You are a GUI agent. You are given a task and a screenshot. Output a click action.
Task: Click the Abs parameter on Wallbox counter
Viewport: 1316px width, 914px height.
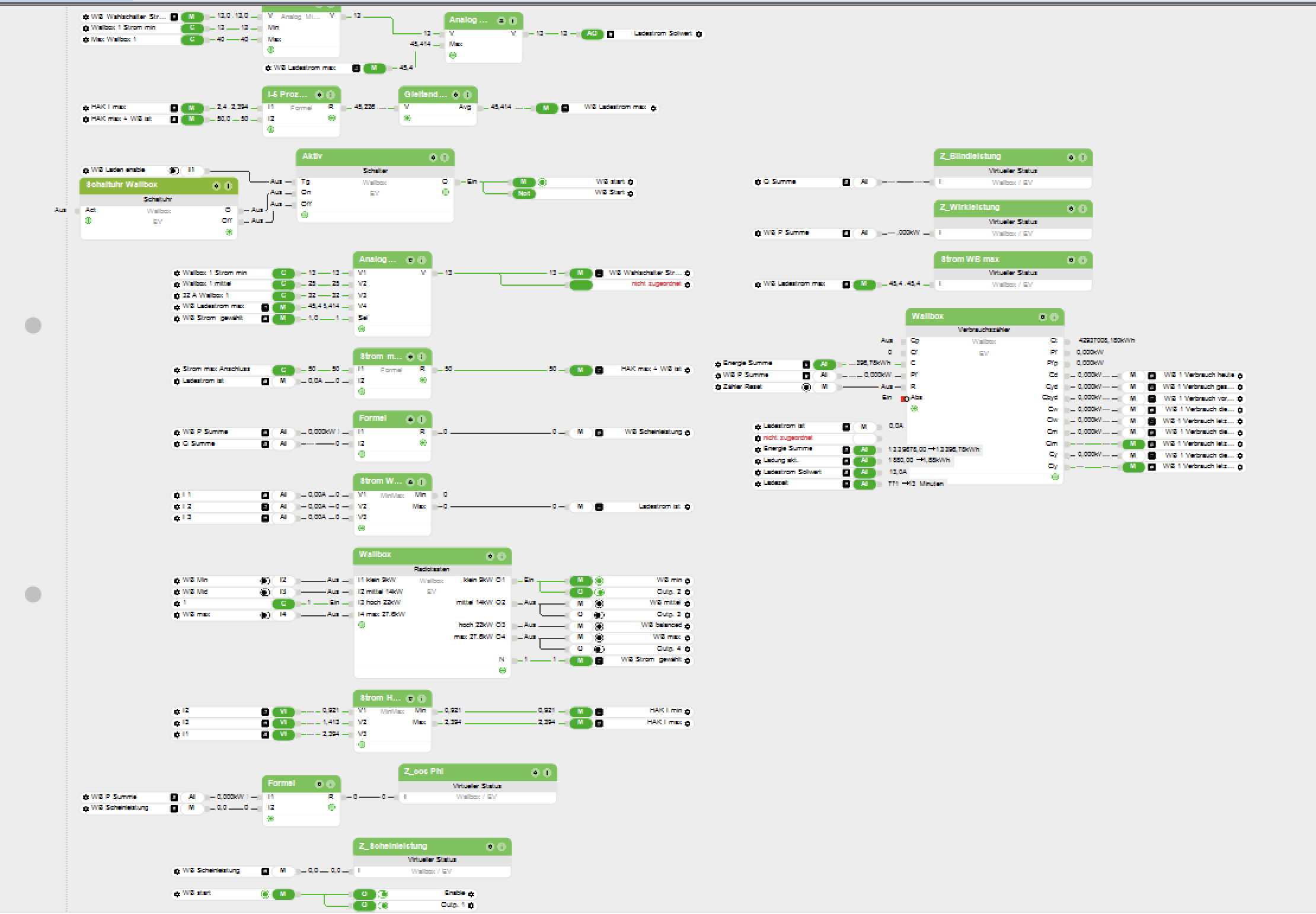(916, 398)
